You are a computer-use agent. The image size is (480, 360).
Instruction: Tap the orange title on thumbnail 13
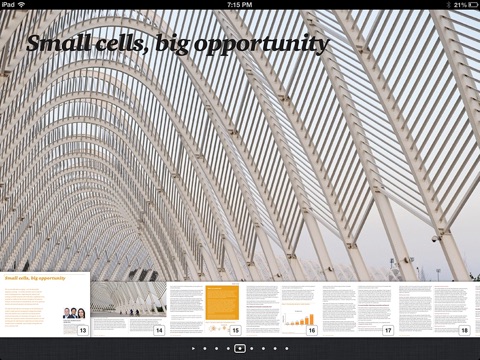35,278
